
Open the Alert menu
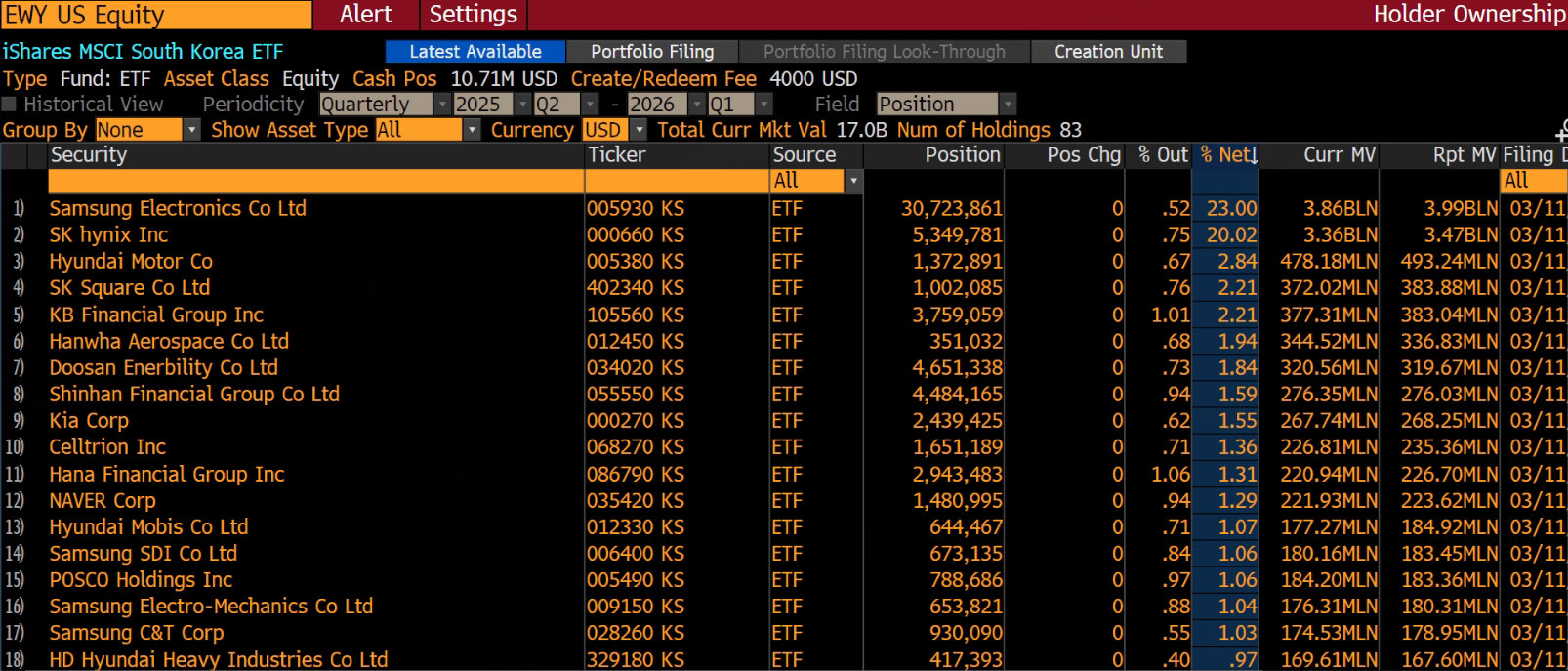pyautogui.click(x=365, y=15)
